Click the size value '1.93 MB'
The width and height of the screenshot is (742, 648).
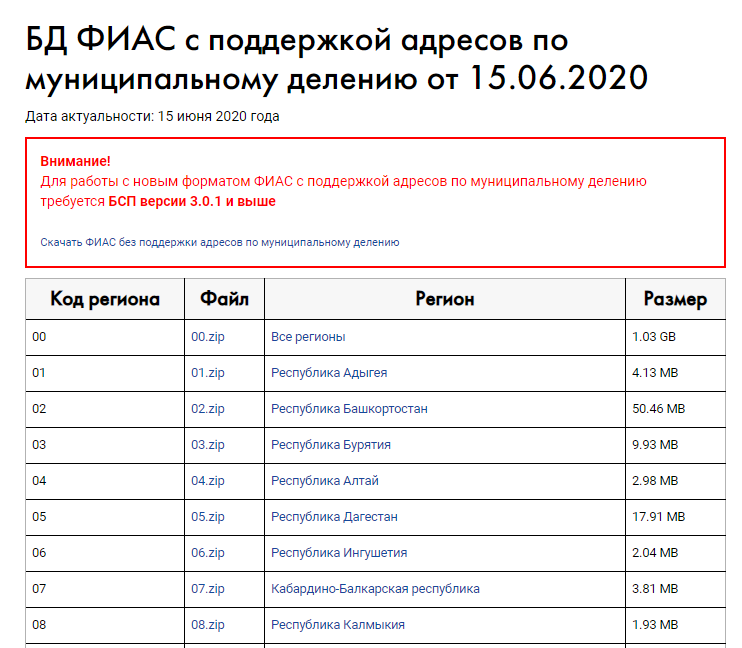pyautogui.click(x=655, y=625)
